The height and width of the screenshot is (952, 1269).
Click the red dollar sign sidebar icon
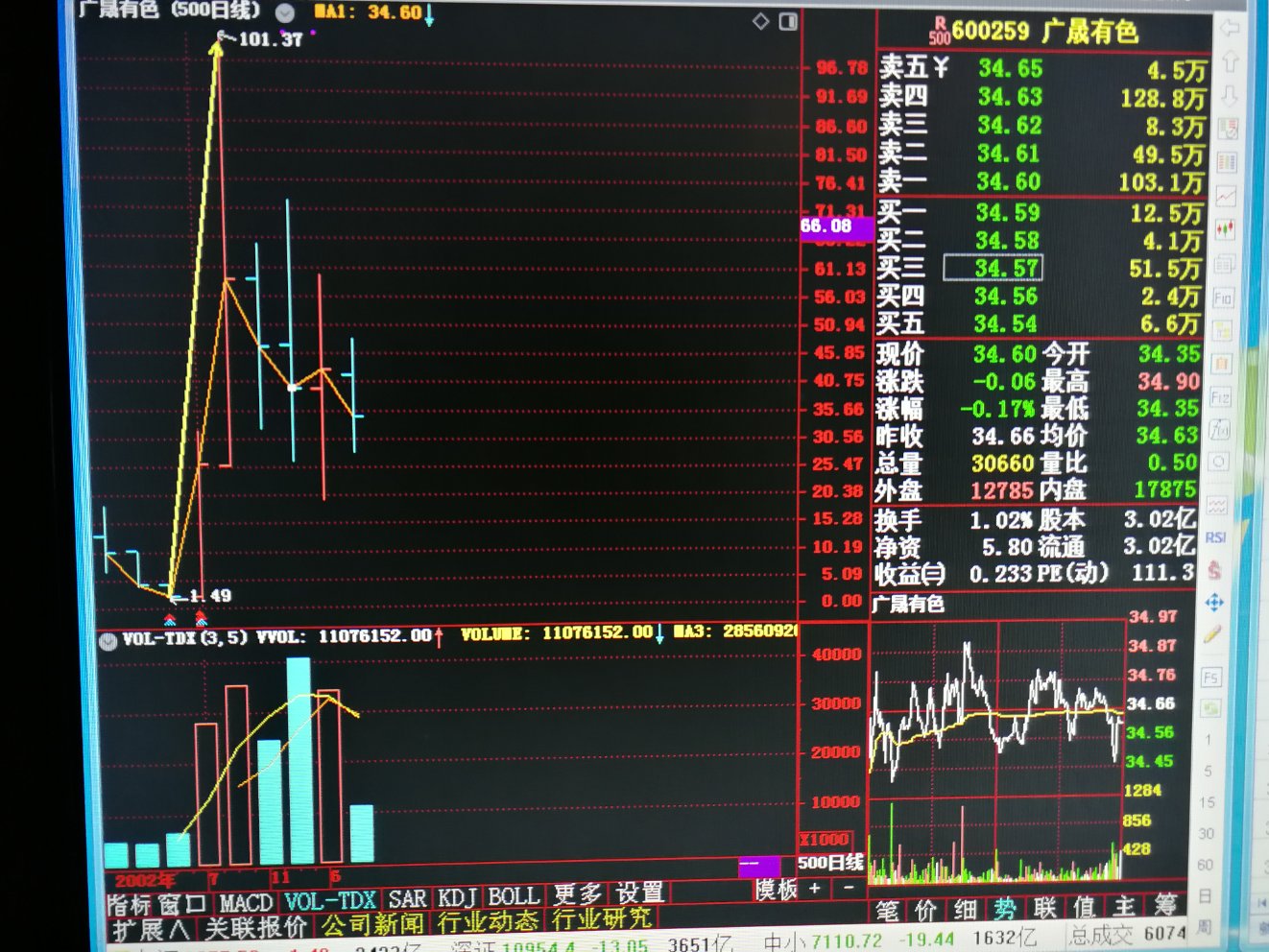click(1214, 570)
